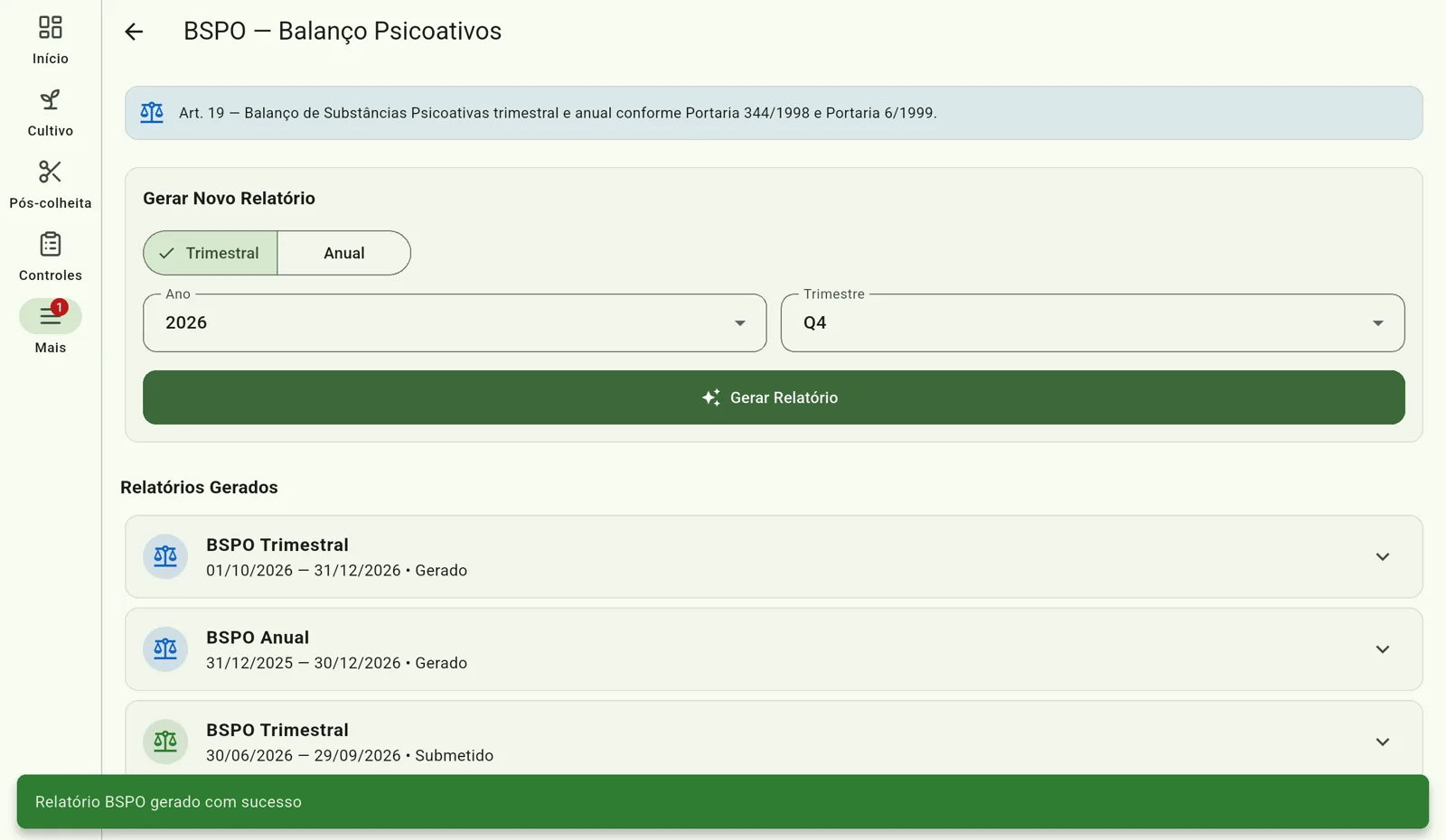Viewport: 1446px width, 840px height.
Task: Open the Mais menu icon
Action: (50, 316)
